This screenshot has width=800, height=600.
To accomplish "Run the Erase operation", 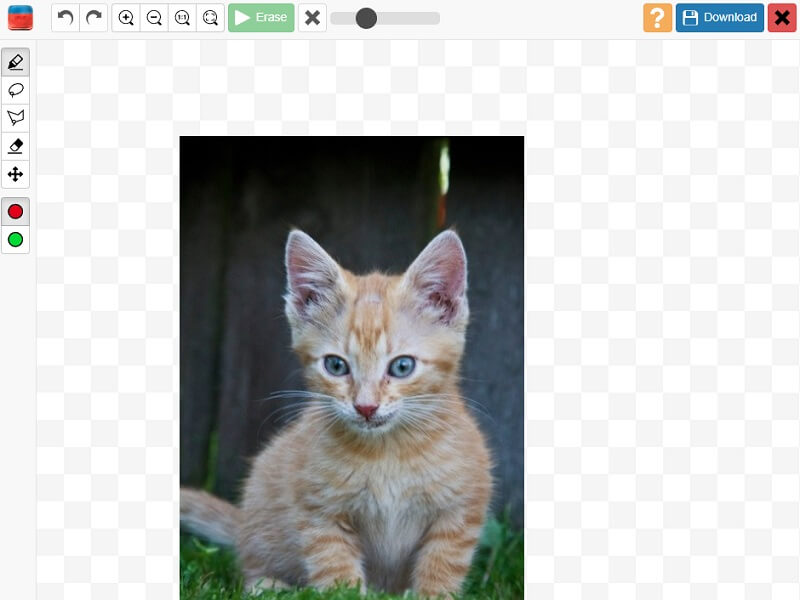I will (261, 17).
